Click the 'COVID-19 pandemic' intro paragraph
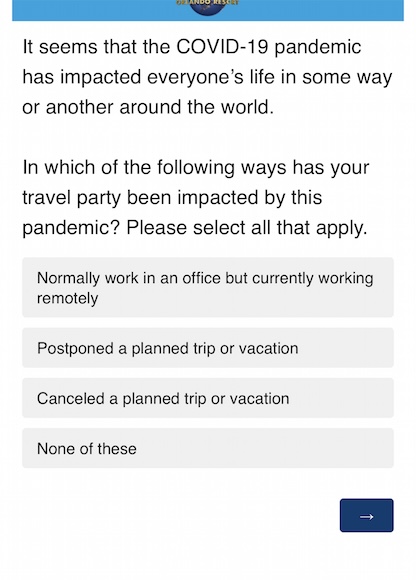 (207, 77)
